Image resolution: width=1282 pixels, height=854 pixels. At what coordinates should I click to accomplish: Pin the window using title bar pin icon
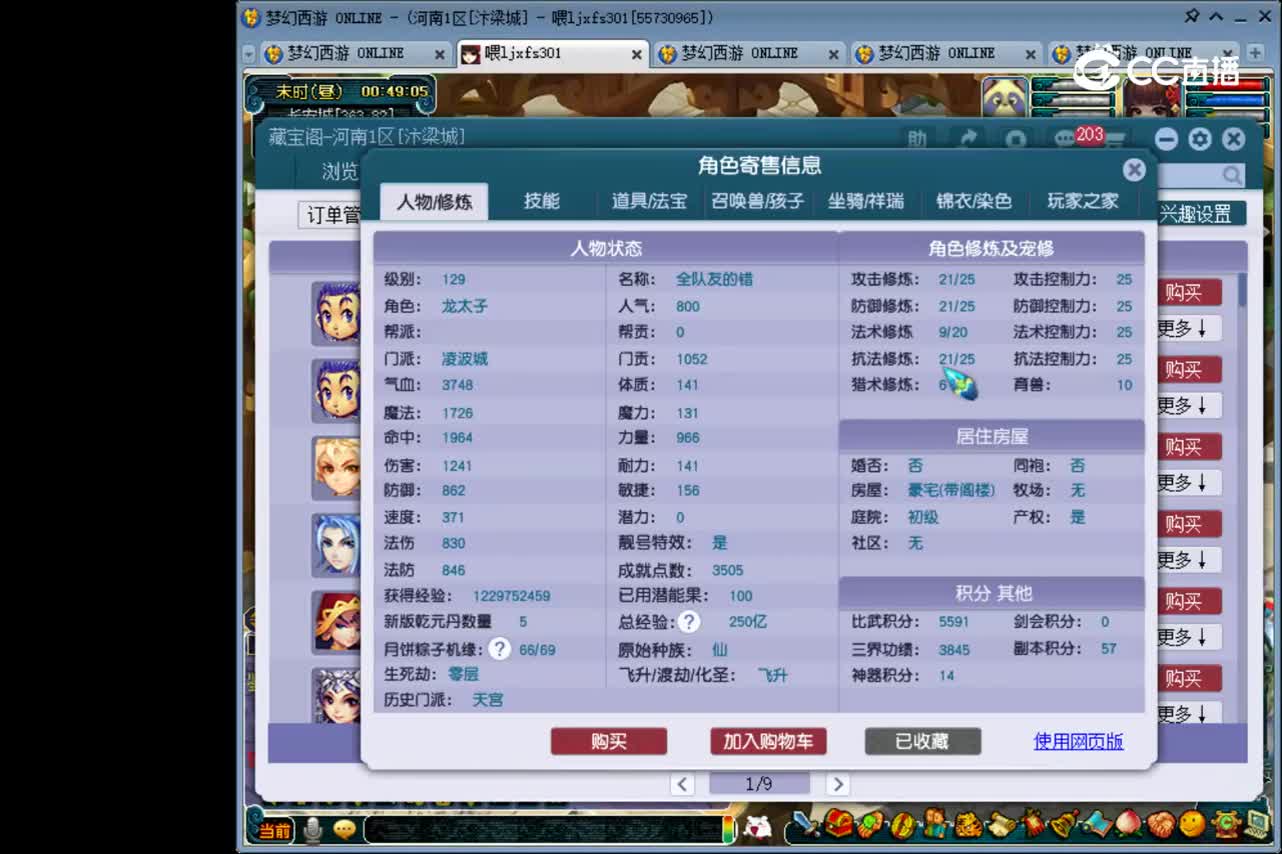[x=1191, y=16]
